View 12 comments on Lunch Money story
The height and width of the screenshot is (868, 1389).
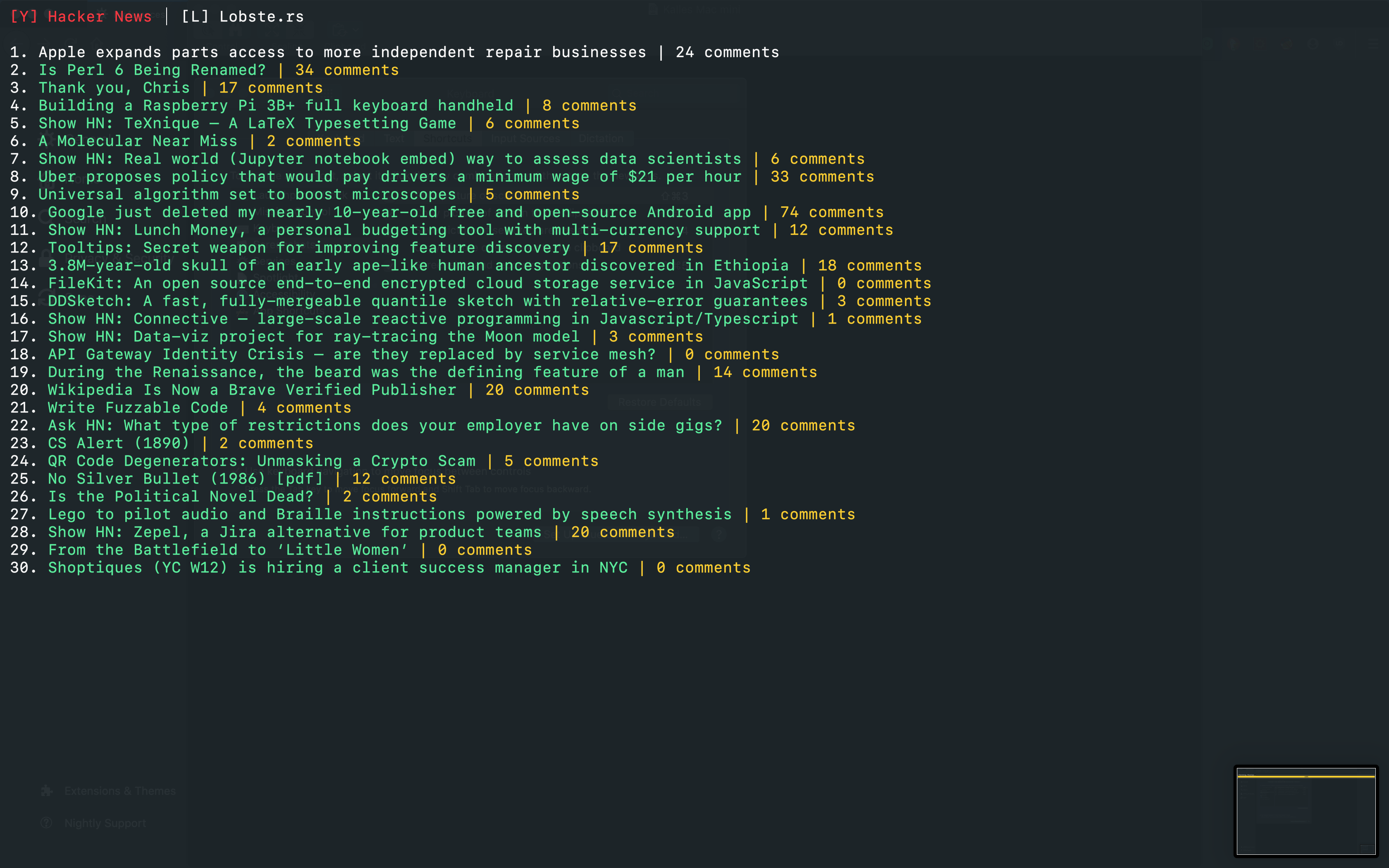point(841,230)
